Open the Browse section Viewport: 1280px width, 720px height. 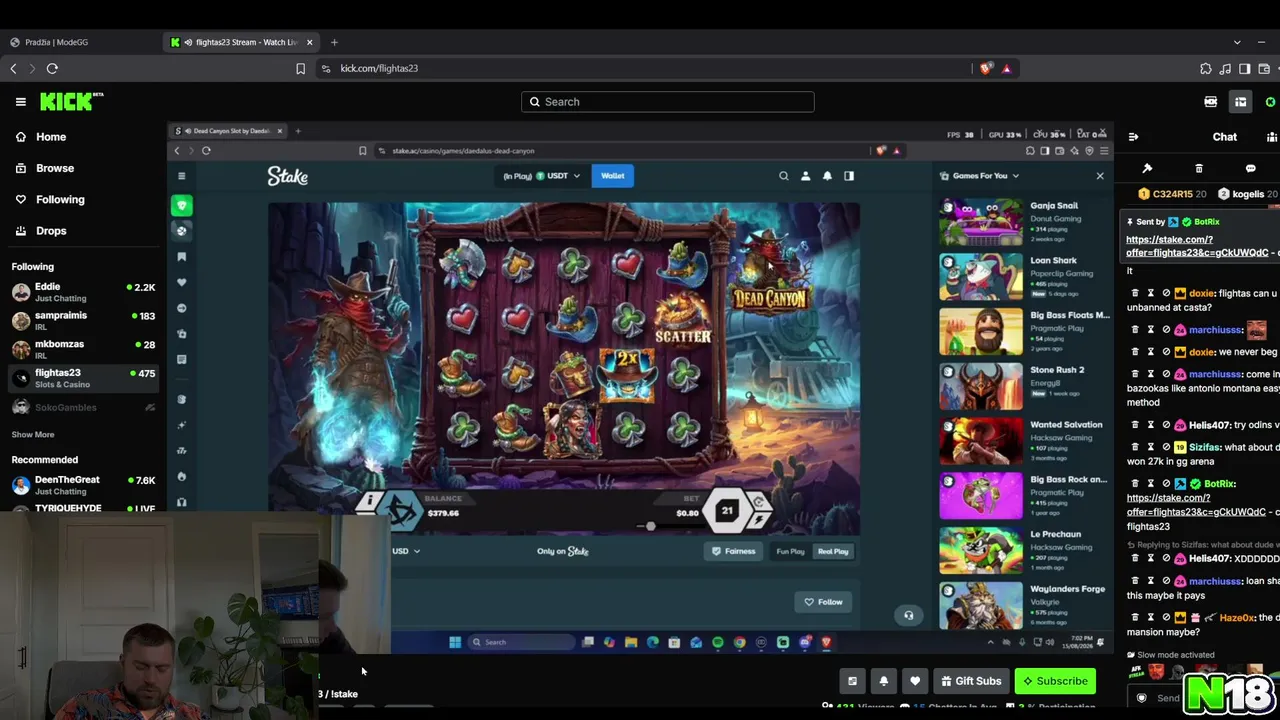coord(44,168)
